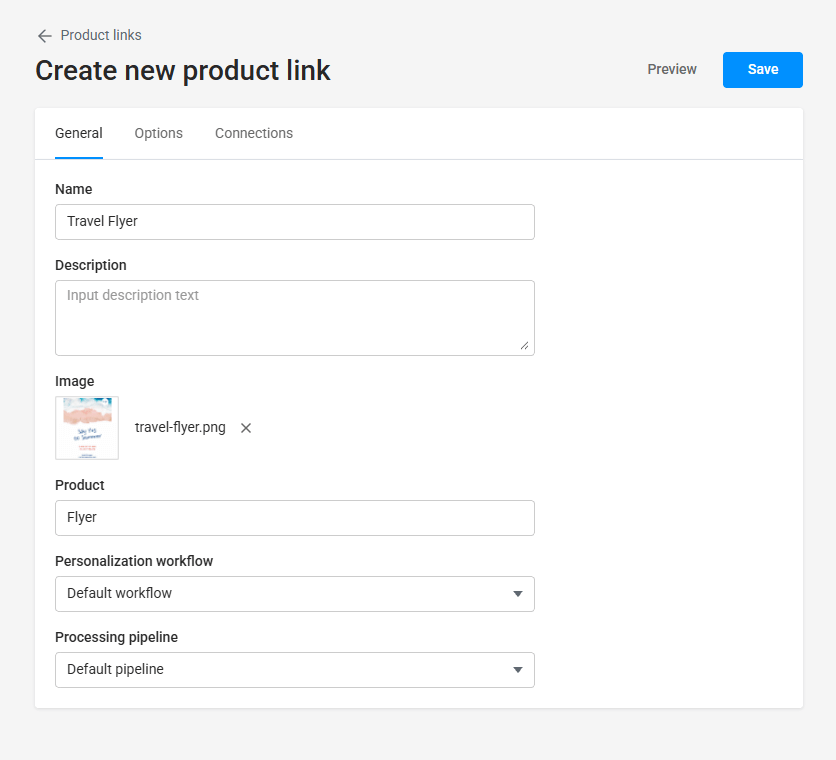Image resolution: width=836 pixels, height=760 pixels.
Task: Click the travel-flyer.png image thumbnail
Action: click(87, 427)
